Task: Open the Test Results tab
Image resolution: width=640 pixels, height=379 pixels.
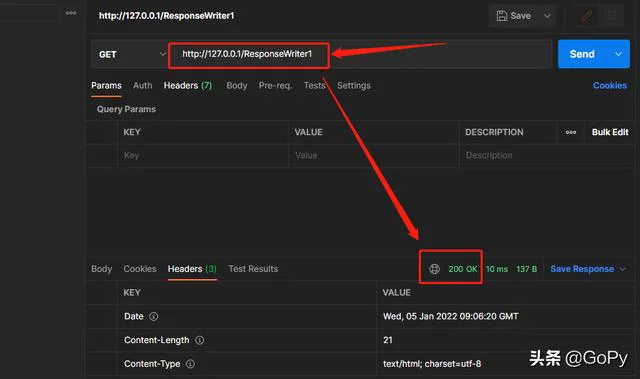Action: [x=253, y=269]
